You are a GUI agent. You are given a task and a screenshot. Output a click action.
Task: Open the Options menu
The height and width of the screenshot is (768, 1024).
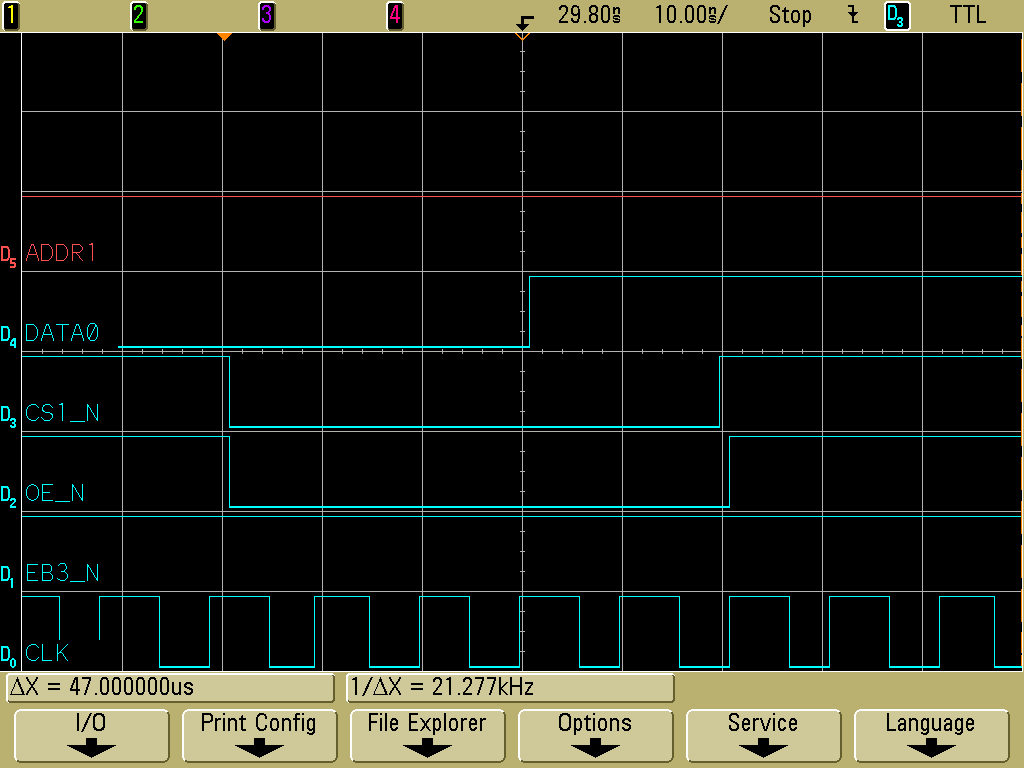[x=595, y=735]
